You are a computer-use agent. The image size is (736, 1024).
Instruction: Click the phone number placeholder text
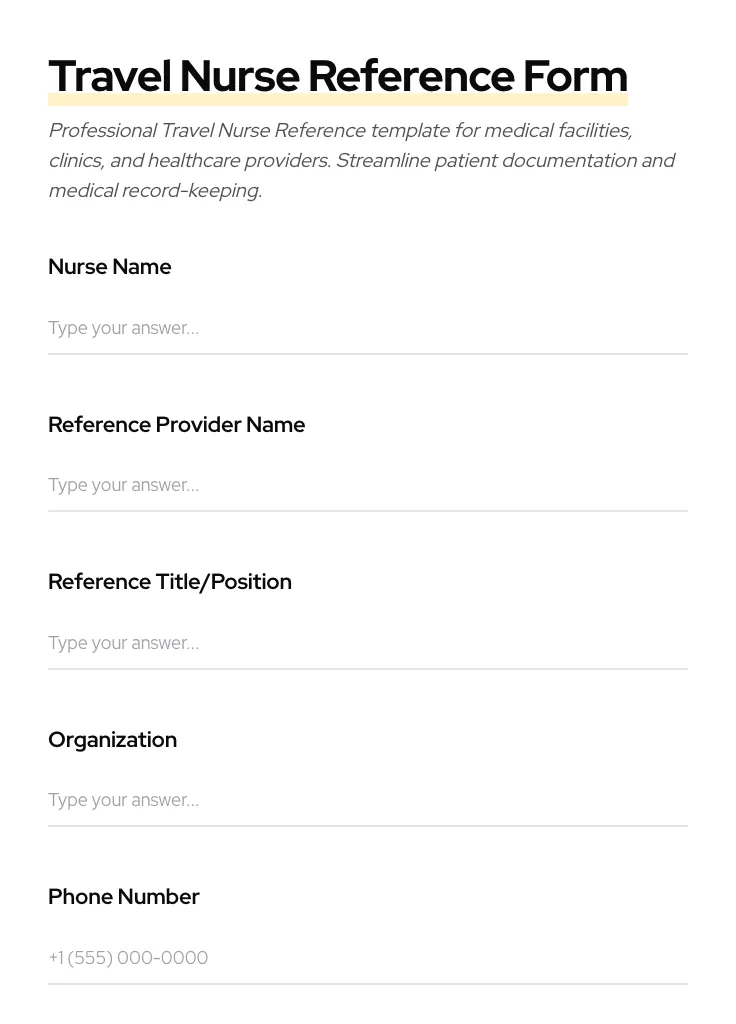128,958
